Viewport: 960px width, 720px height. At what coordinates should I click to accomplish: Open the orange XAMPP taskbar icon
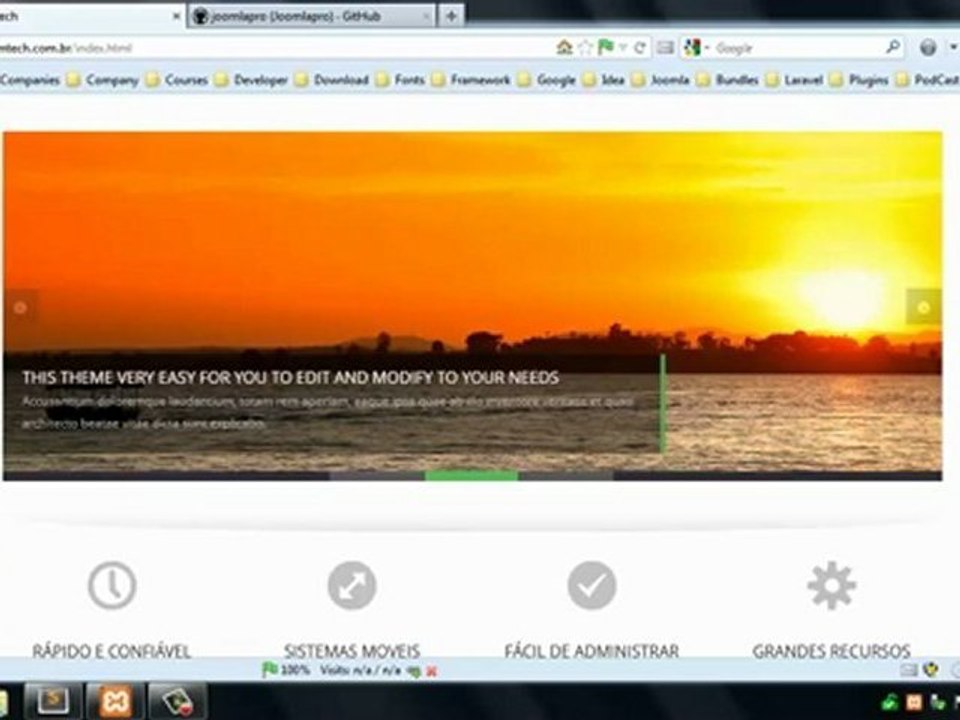[x=115, y=700]
